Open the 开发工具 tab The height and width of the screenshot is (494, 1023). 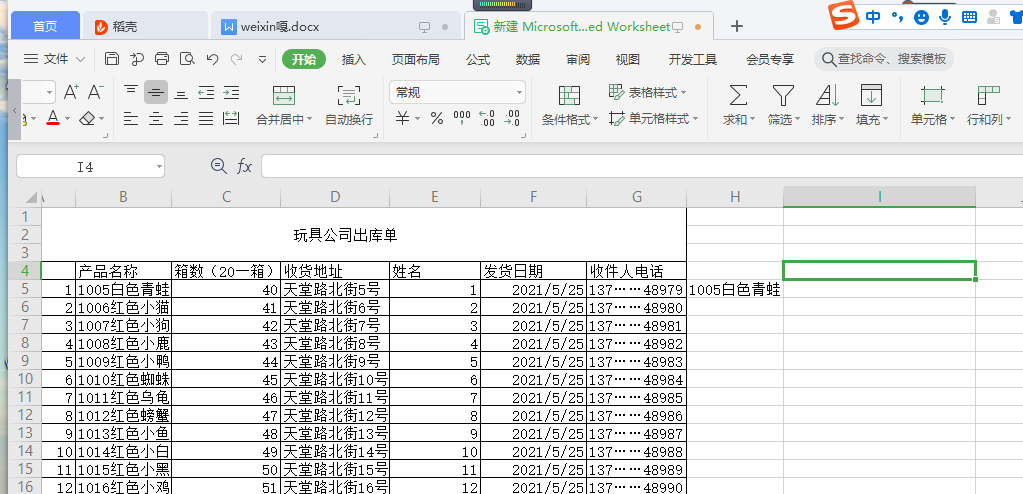point(693,59)
